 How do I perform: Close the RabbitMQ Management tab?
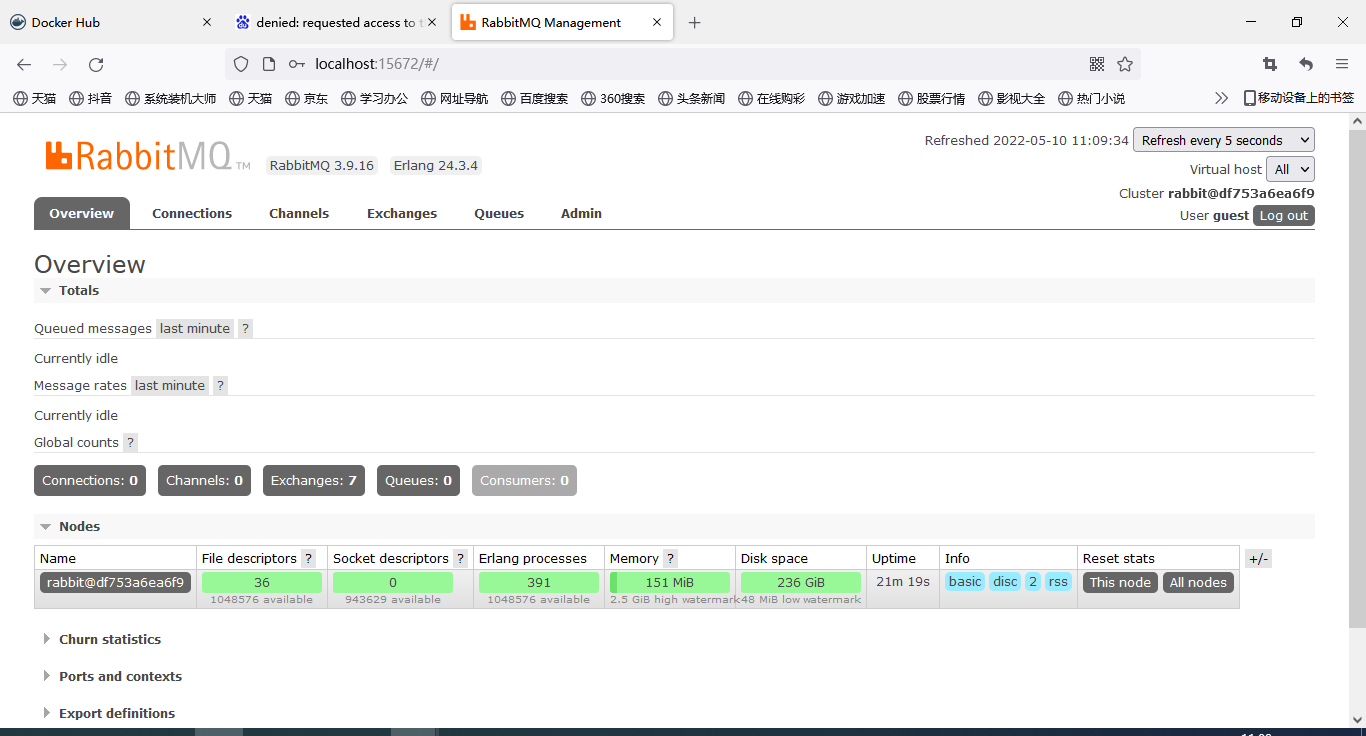[x=655, y=22]
